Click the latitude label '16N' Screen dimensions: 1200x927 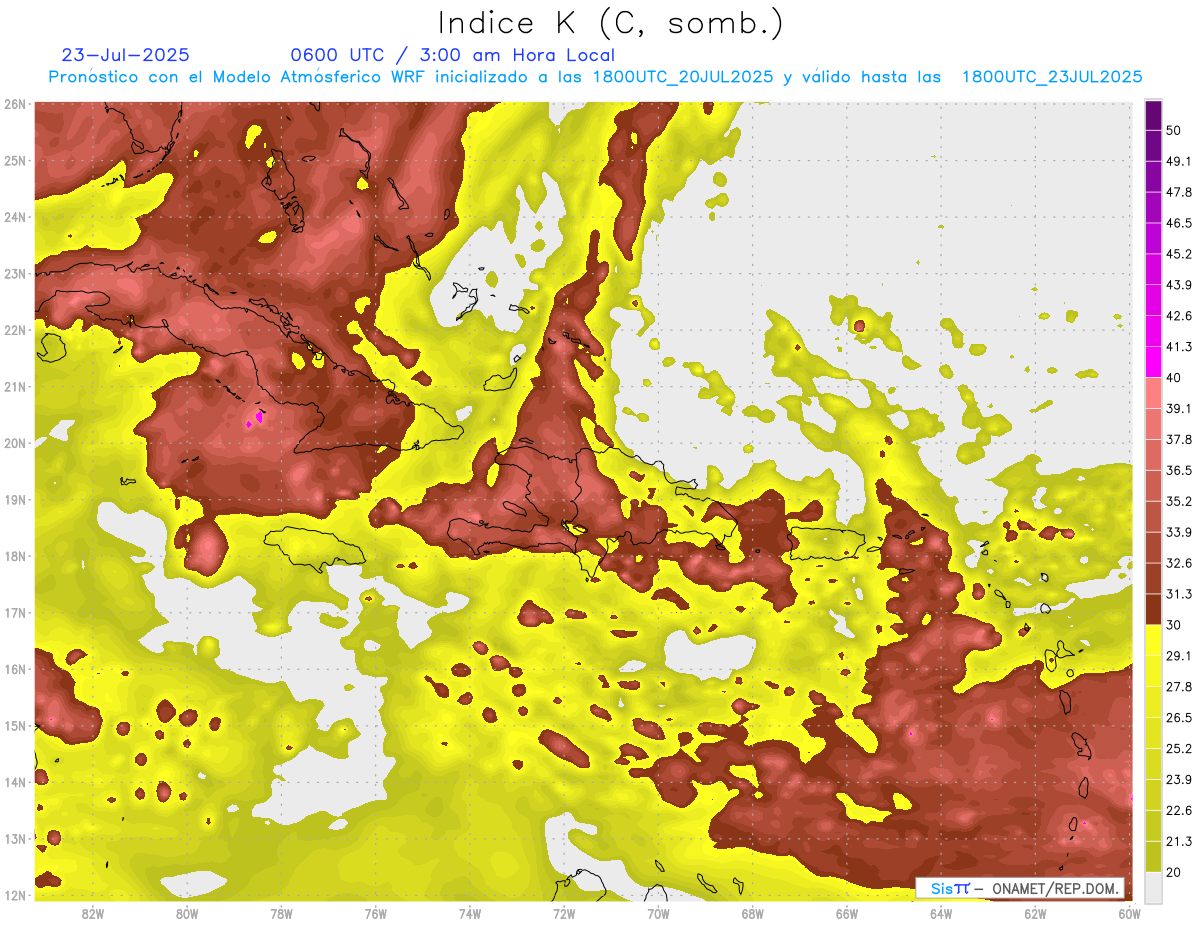[14, 669]
